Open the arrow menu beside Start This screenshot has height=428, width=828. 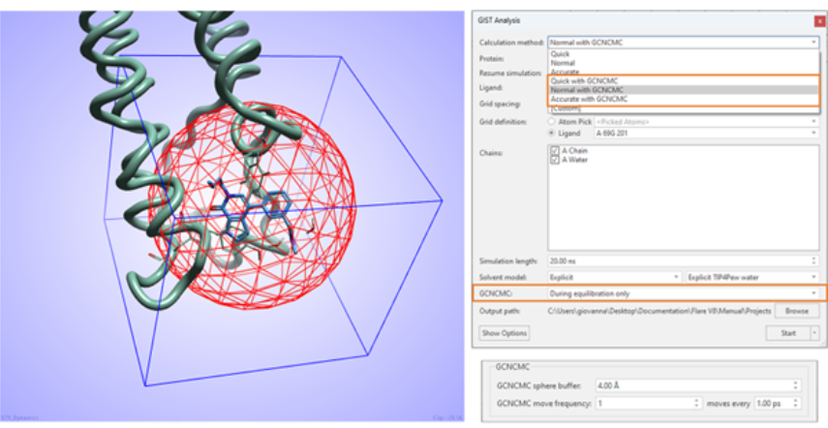point(815,333)
